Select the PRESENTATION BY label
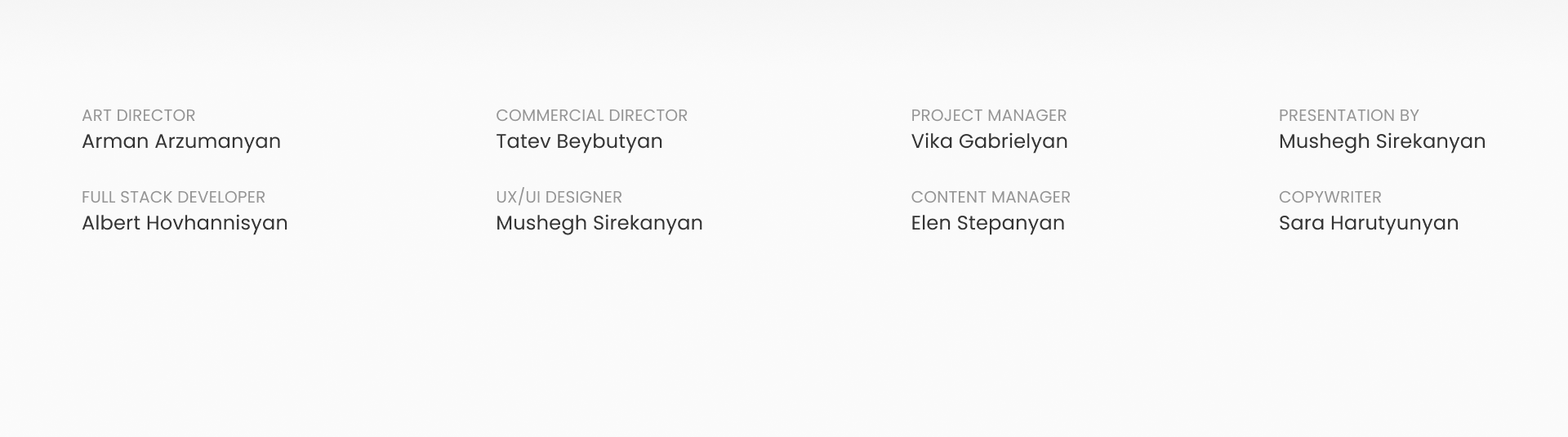 [1349, 115]
